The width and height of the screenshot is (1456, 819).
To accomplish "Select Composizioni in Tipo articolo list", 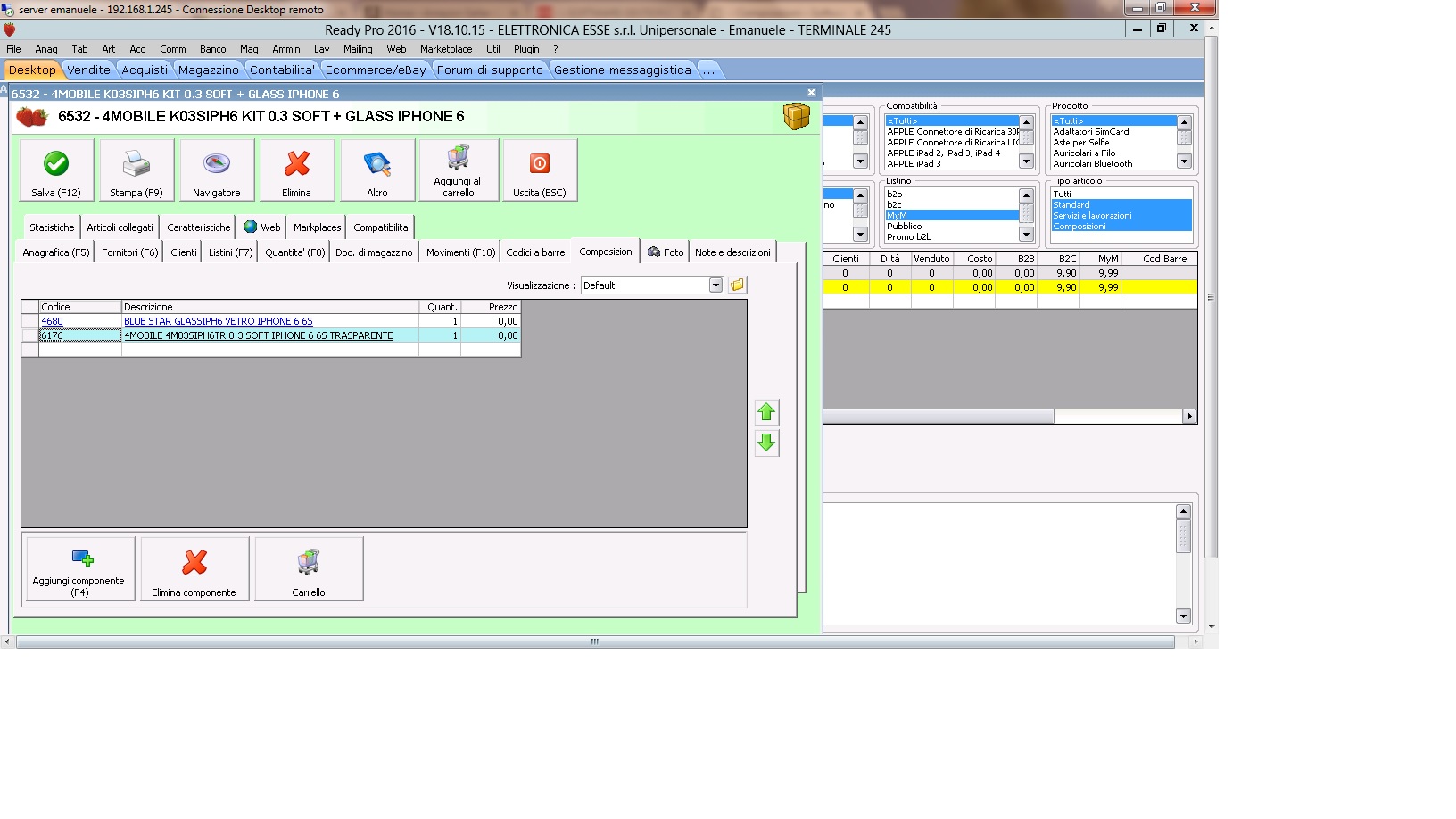I will 1121,226.
